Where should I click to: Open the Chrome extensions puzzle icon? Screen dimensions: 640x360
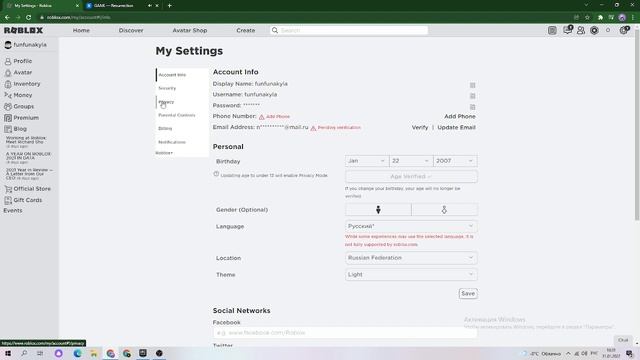600,17
